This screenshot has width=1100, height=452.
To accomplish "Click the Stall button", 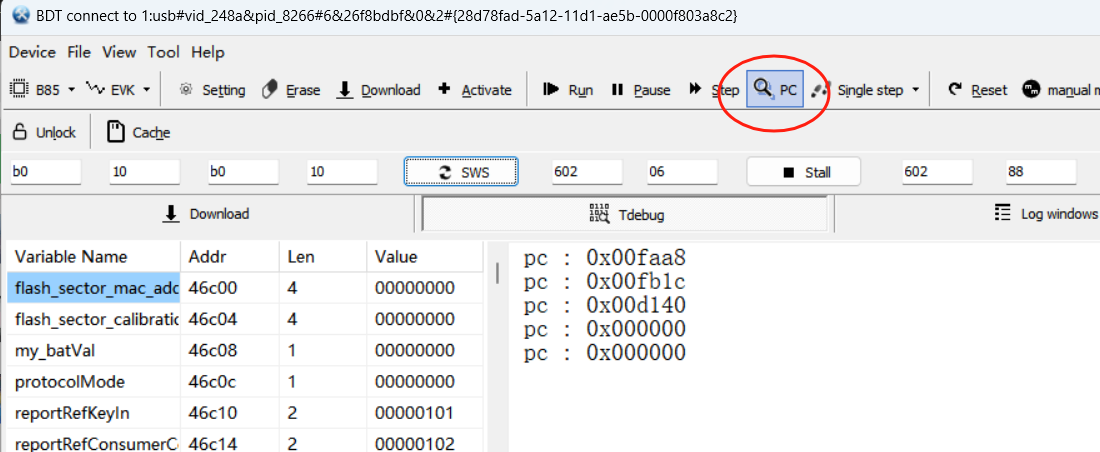I will (x=803, y=172).
